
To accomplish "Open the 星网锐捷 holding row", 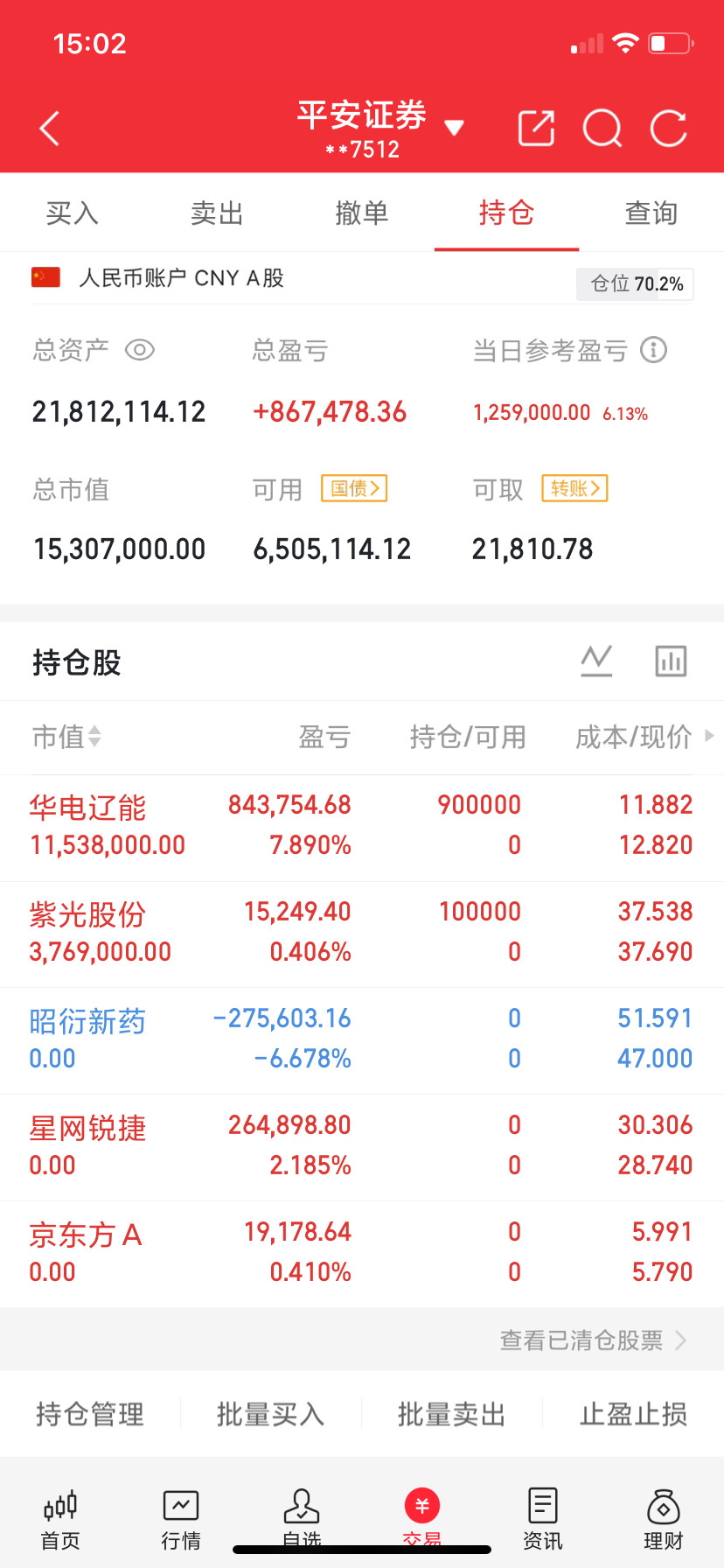I will pyautogui.click(x=362, y=1148).
